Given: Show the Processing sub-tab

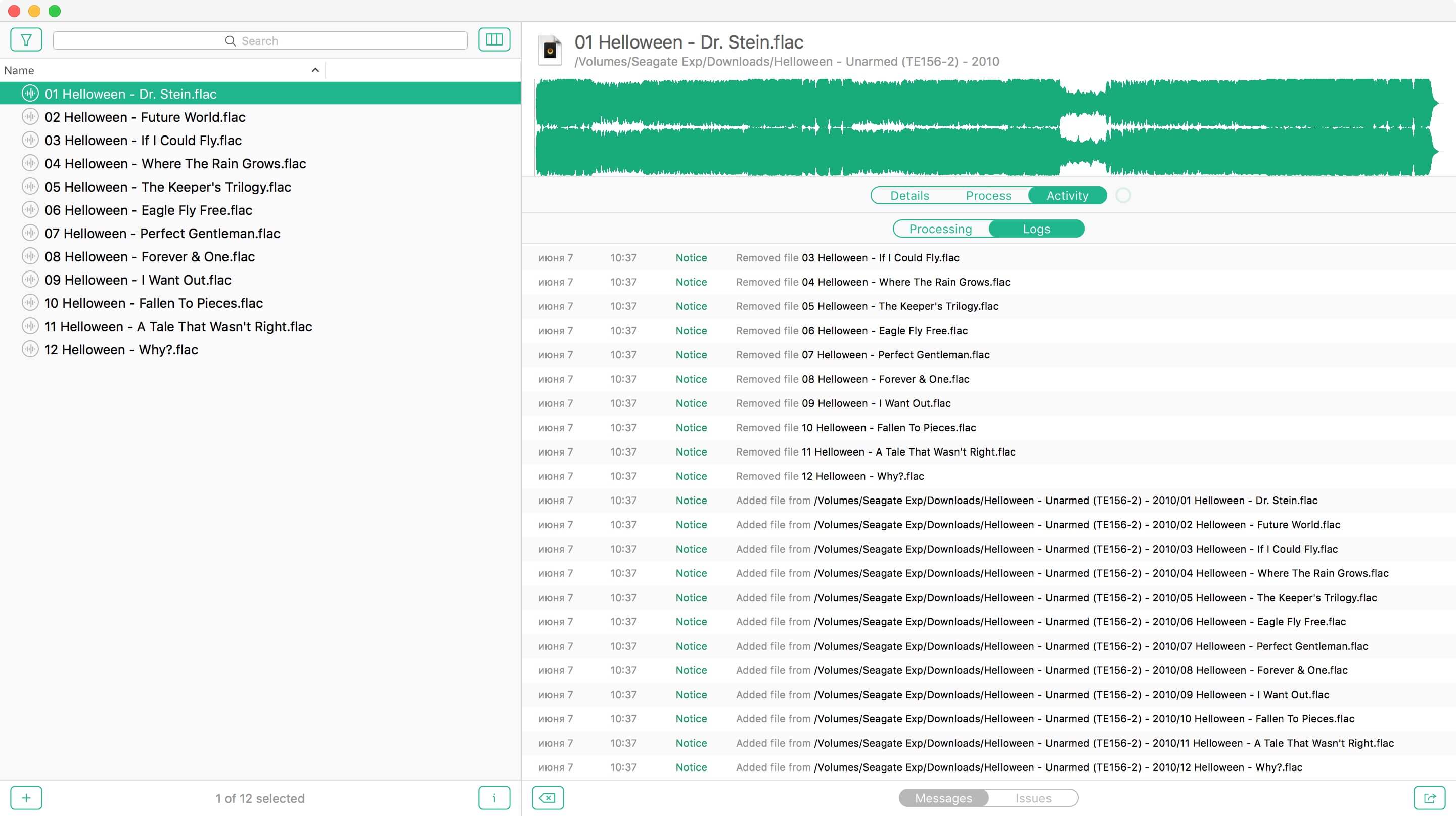Looking at the screenshot, I should (940, 229).
